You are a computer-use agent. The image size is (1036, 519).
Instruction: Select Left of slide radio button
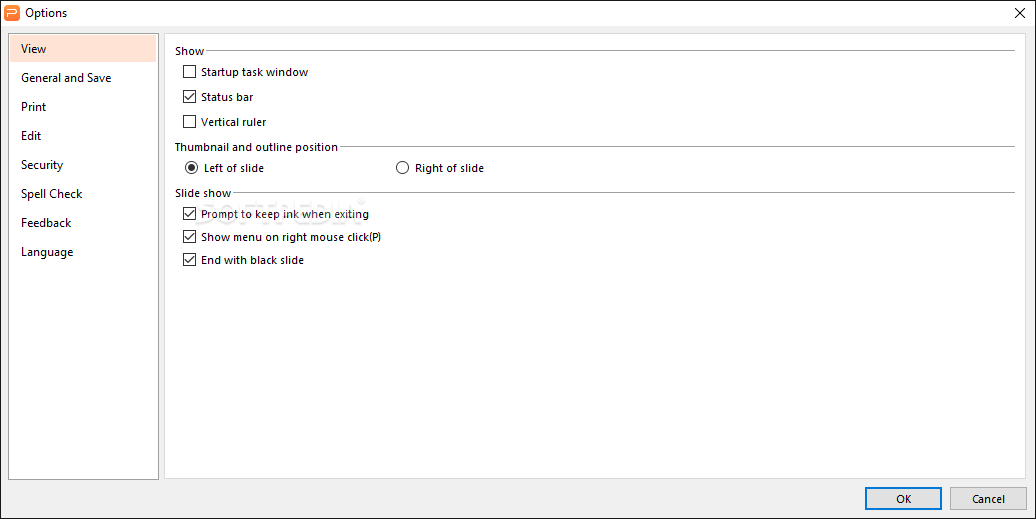pos(191,168)
